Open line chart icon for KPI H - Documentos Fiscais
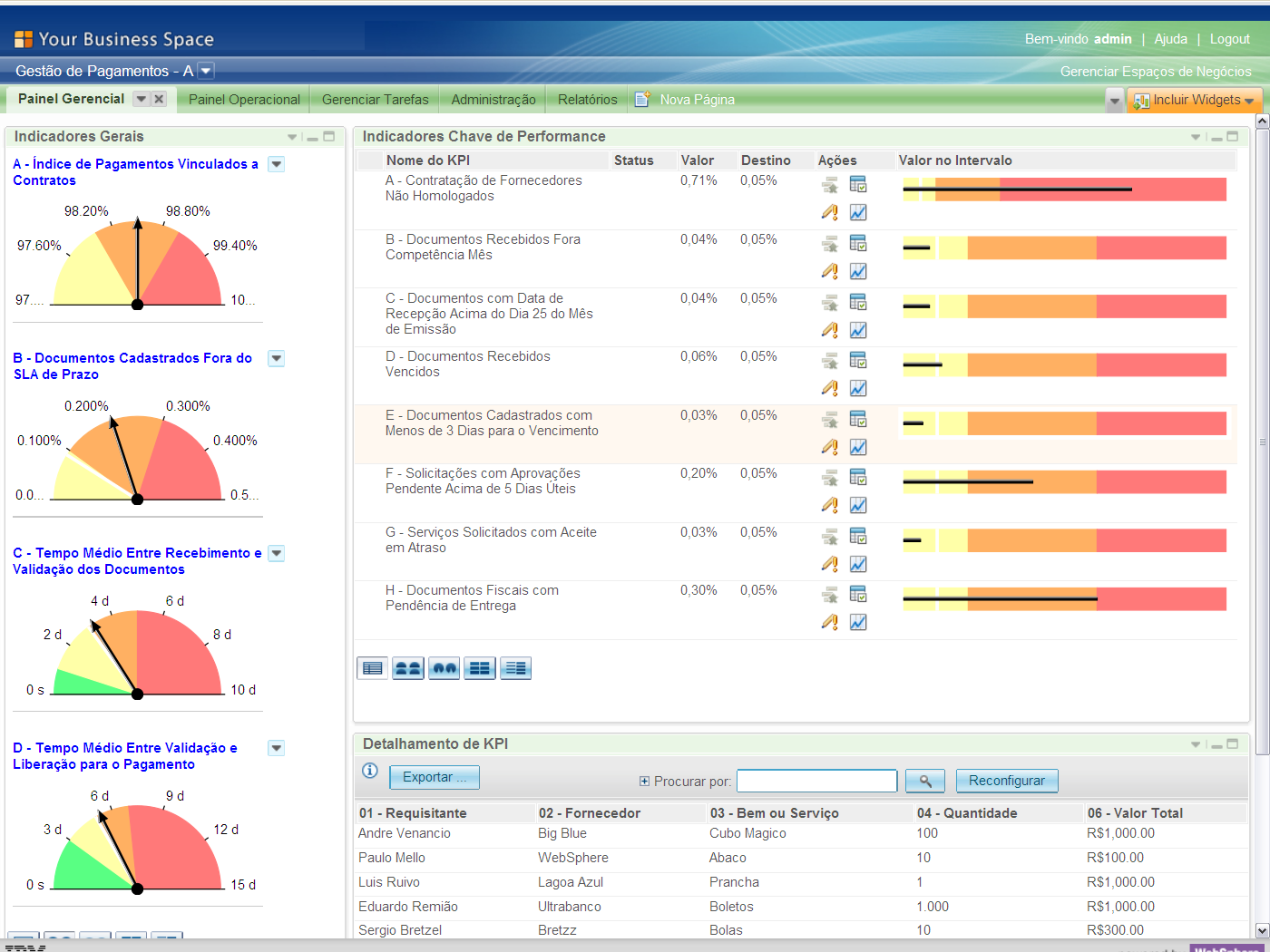This screenshot has width=1270, height=952. click(858, 622)
